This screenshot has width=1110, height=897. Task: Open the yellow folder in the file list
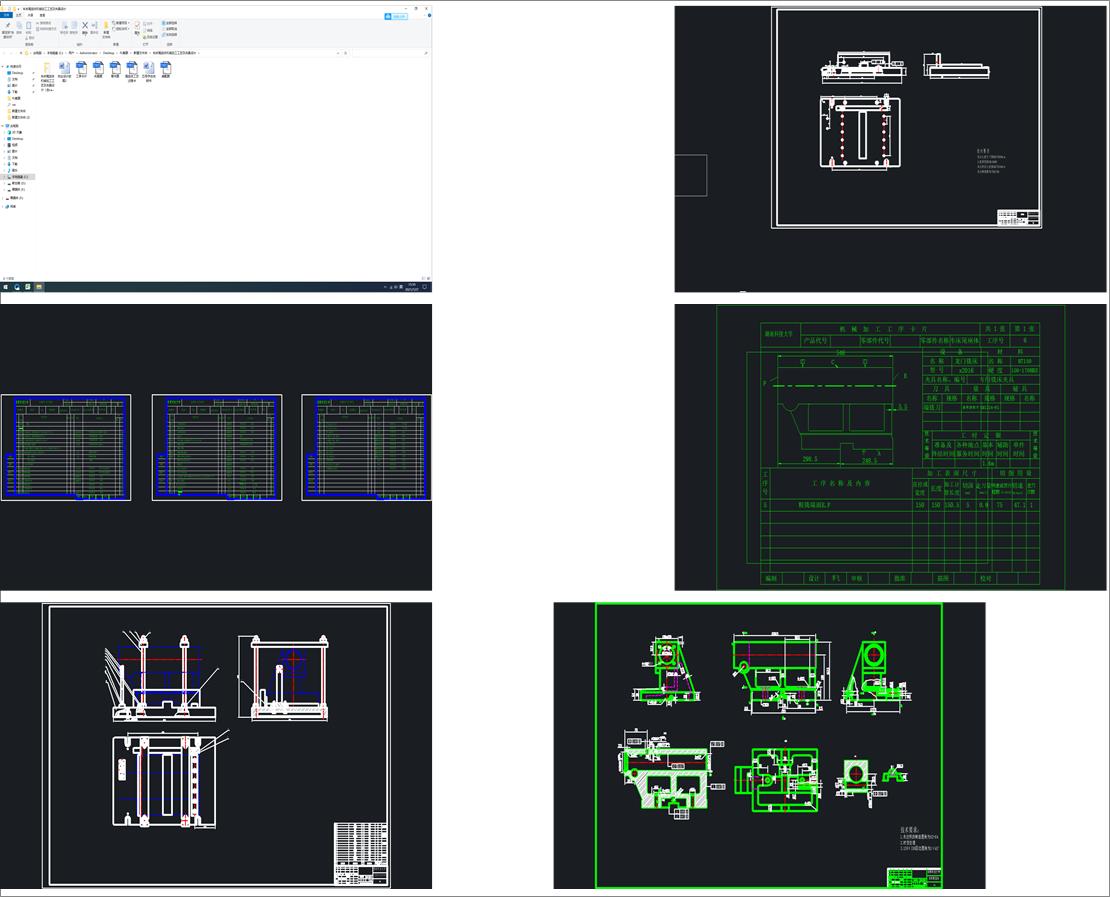pos(47,67)
